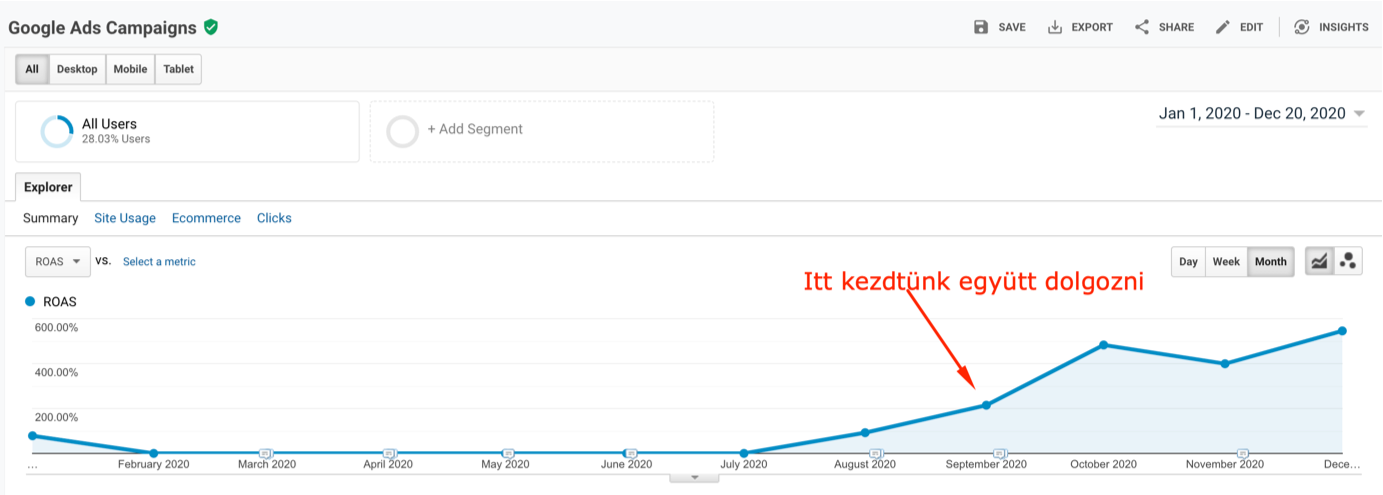Open the Site Usage tab

pos(125,218)
